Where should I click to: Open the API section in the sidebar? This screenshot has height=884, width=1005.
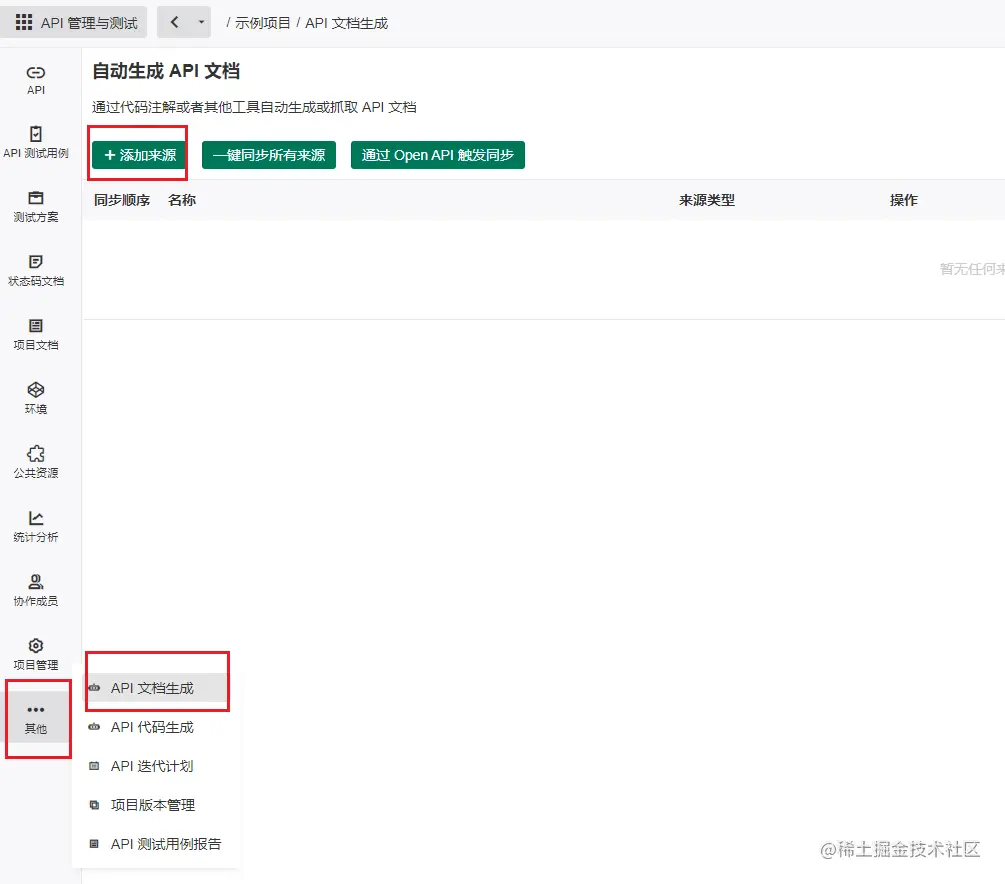point(36,80)
